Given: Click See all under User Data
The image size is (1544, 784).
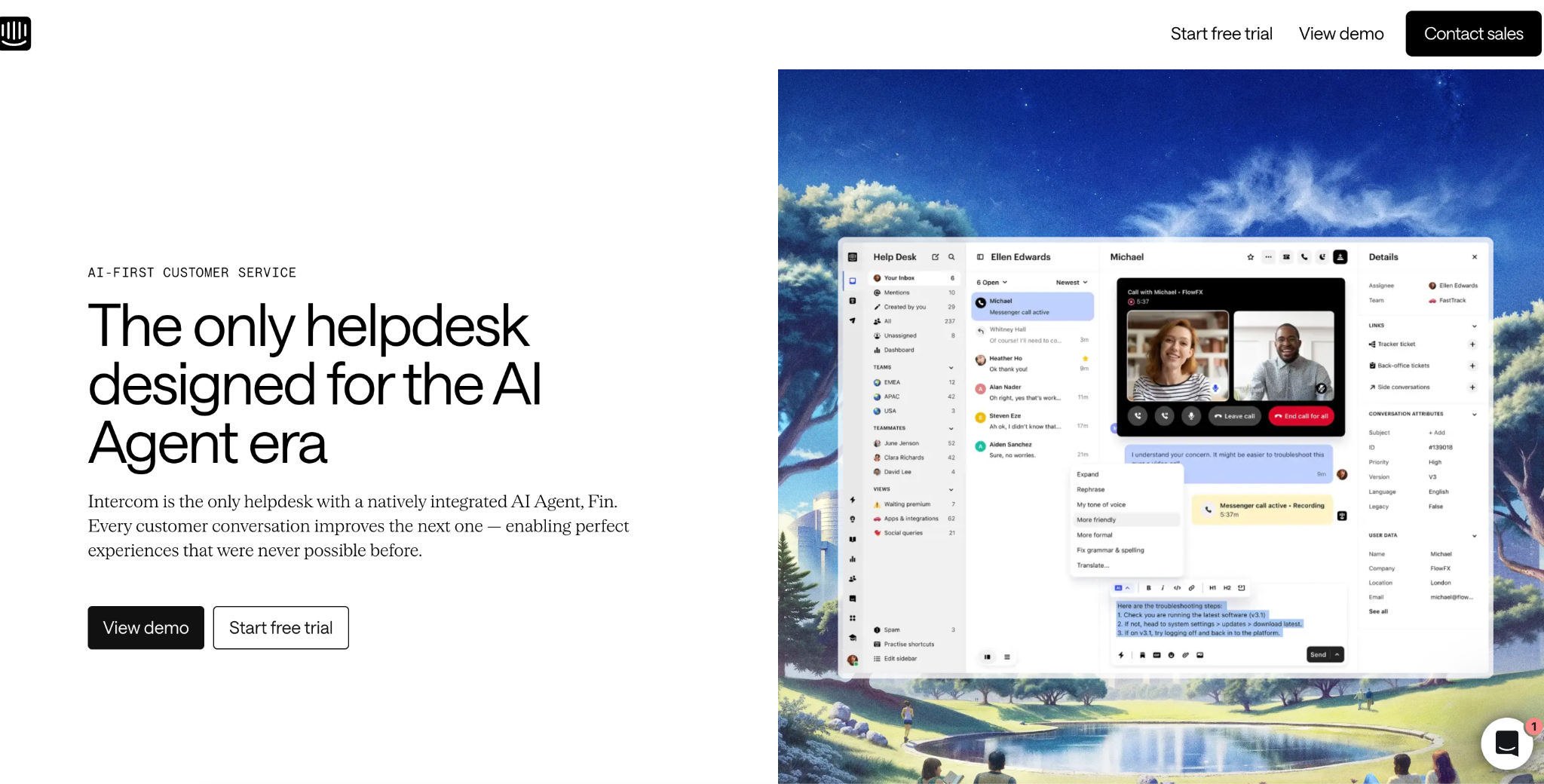Looking at the screenshot, I should click(1378, 611).
